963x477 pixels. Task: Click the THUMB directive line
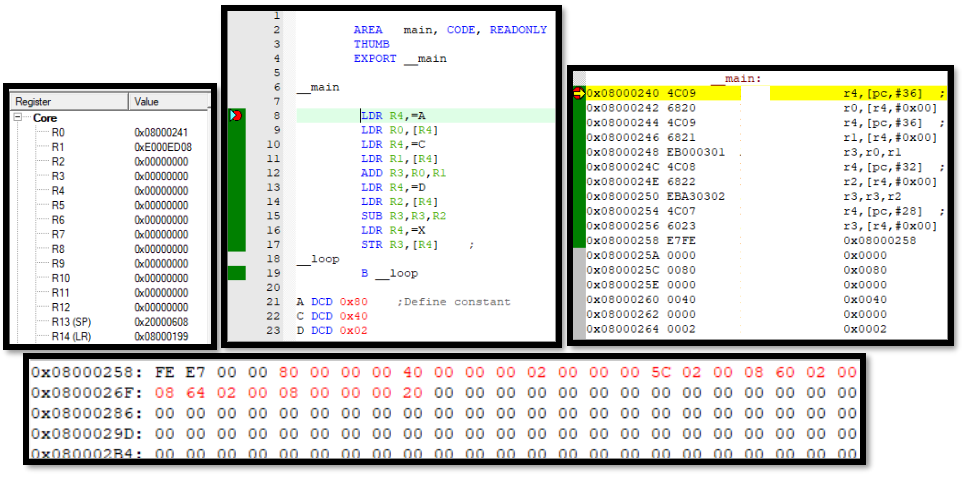pos(372,44)
